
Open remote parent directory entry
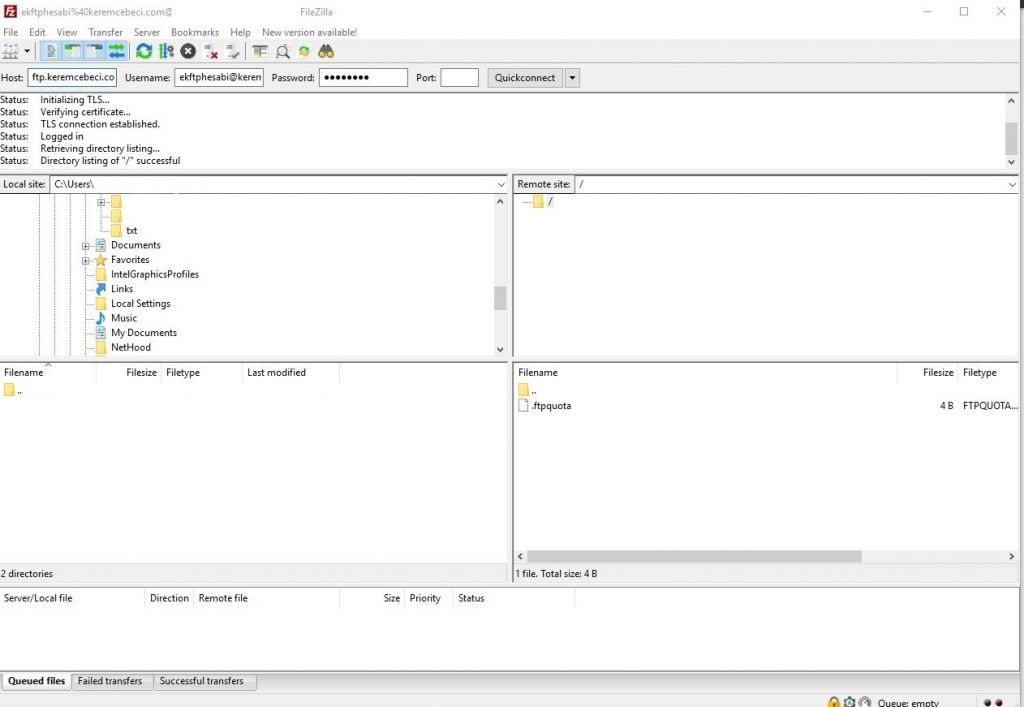coord(528,390)
